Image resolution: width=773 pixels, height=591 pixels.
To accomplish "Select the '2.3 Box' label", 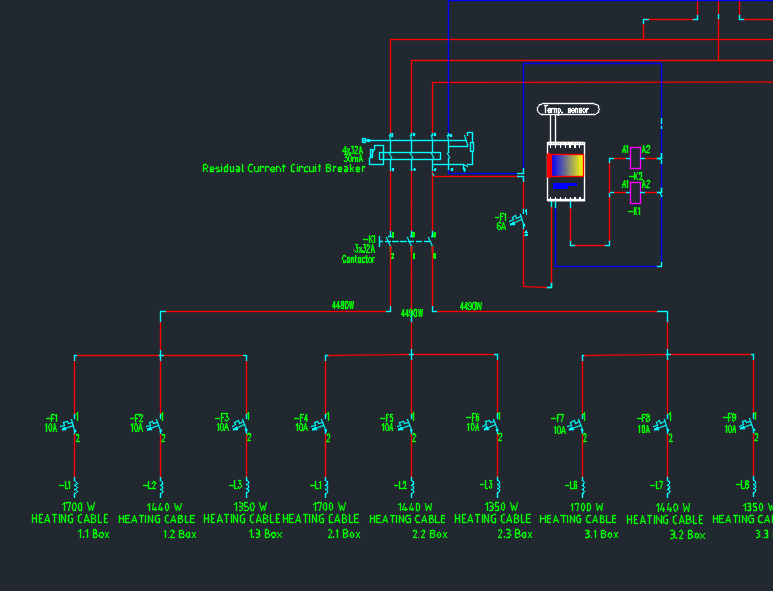I will [x=515, y=534].
